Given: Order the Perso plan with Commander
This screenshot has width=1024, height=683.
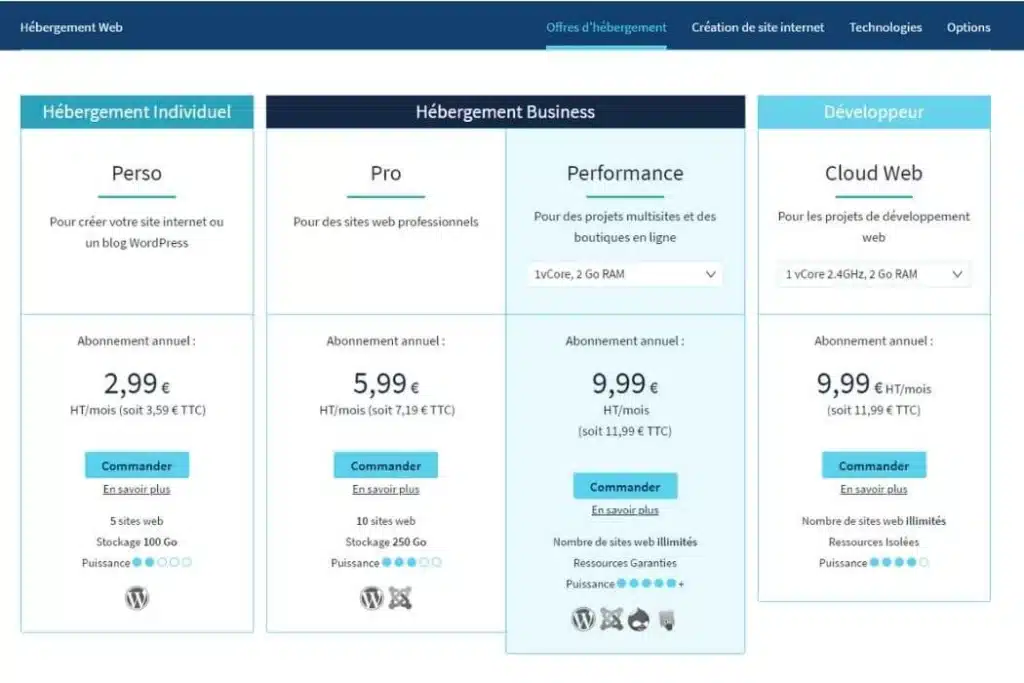Looking at the screenshot, I should 136,466.
